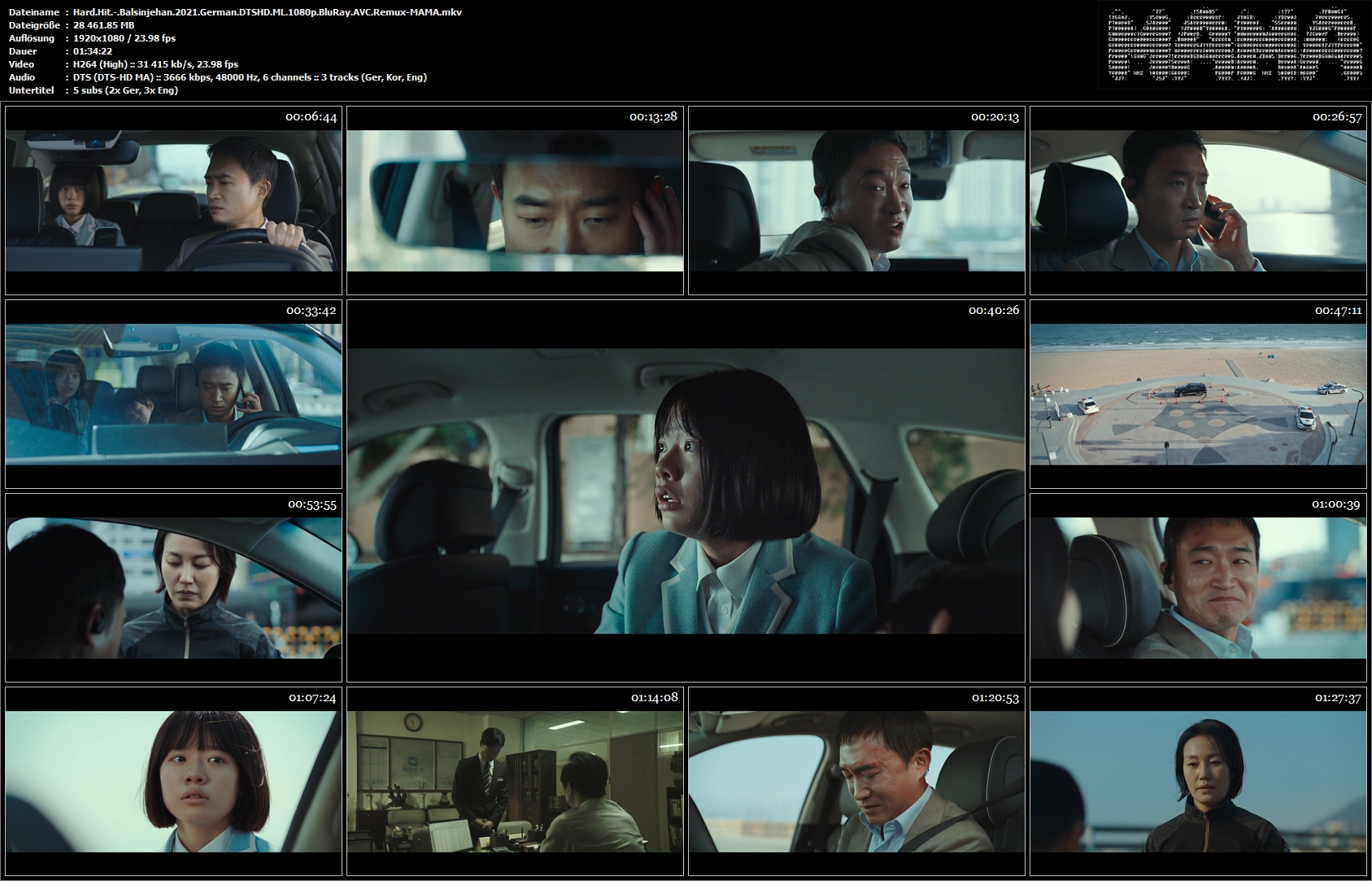
Task: Open the beach aerial thumbnail at 00:47:11
Action: [x=1198, y=394]
